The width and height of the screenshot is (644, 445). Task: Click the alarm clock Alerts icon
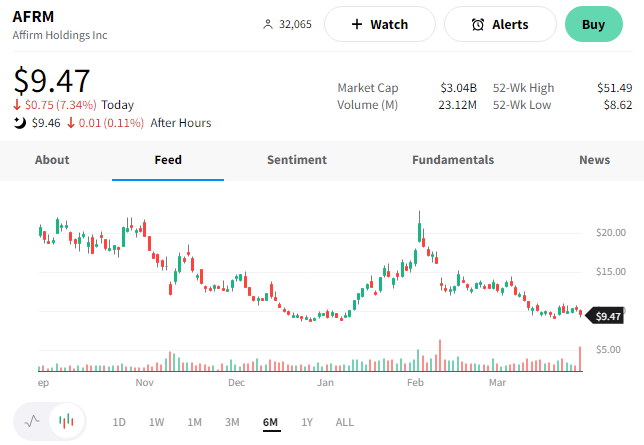[x=478, y=24]
